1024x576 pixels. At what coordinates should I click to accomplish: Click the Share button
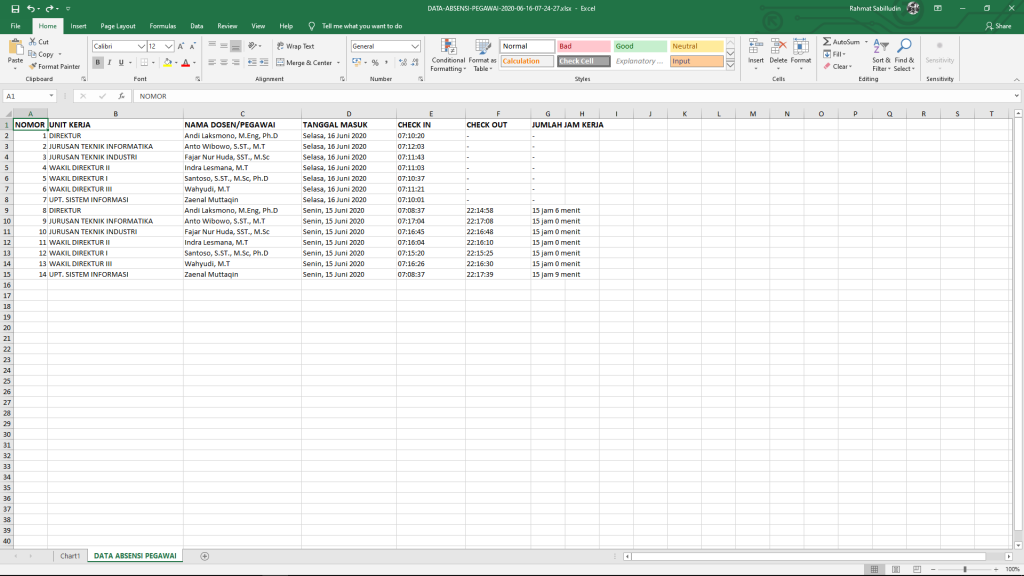point(999,26)
